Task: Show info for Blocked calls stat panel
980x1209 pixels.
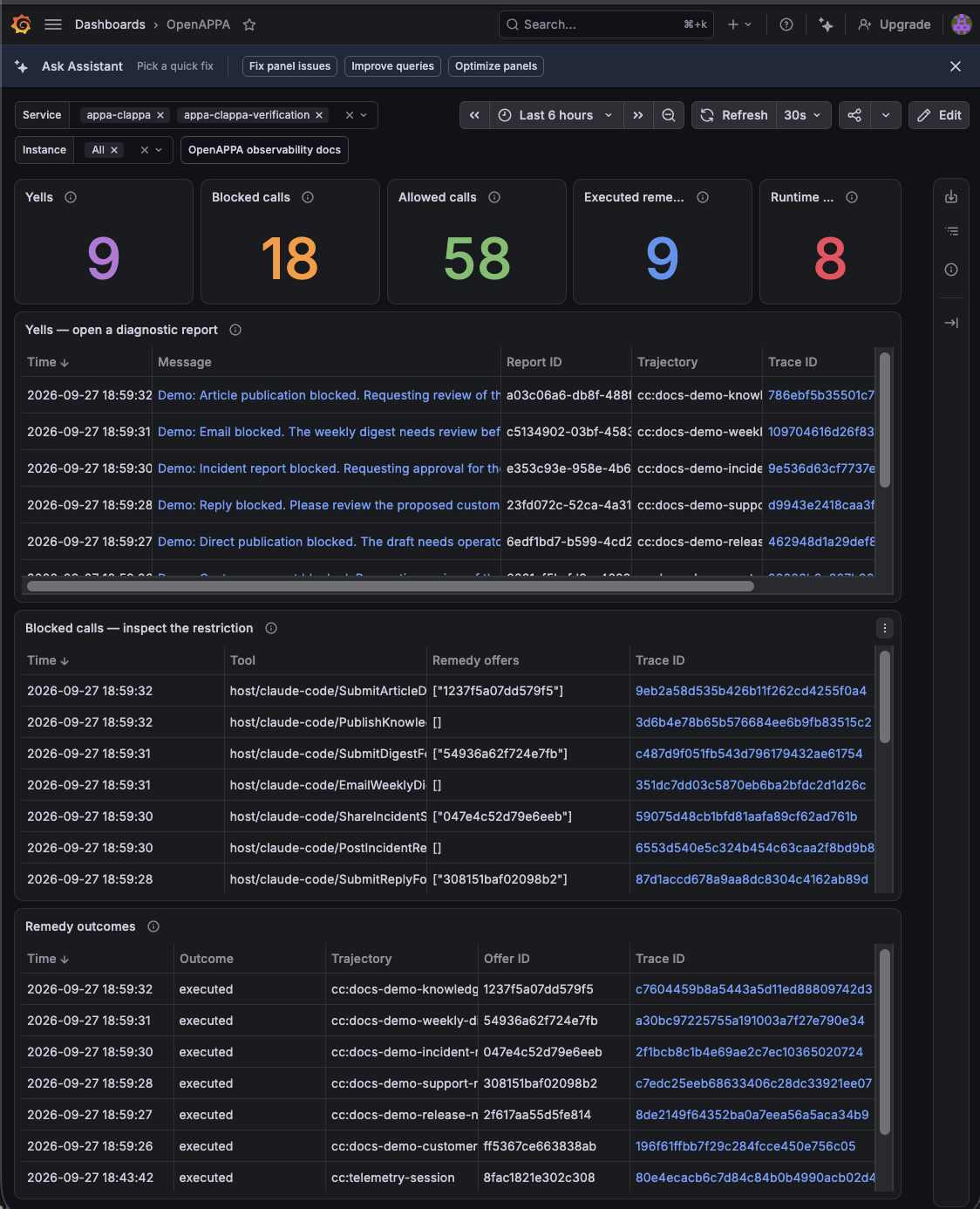Action: (308, 197)
